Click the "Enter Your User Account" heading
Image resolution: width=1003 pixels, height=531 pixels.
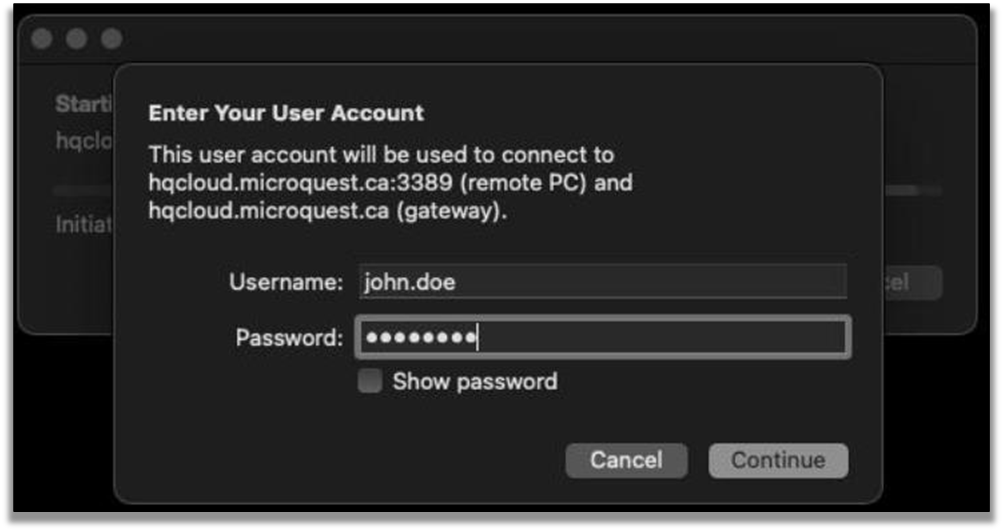click(x=286, y=113)
